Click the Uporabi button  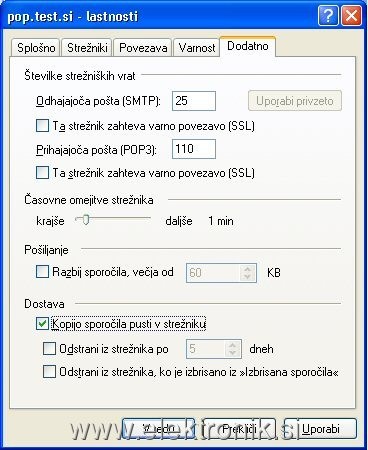[320, 429]
